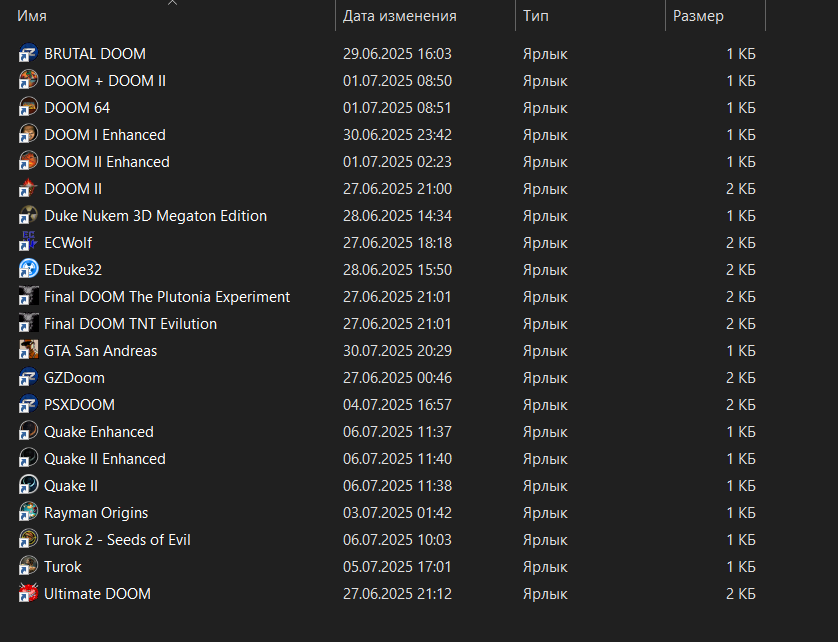Screen dimensions: 838x642
Task: Click the date 29.06.2025 16:03
Action: [x=397, y=54]
